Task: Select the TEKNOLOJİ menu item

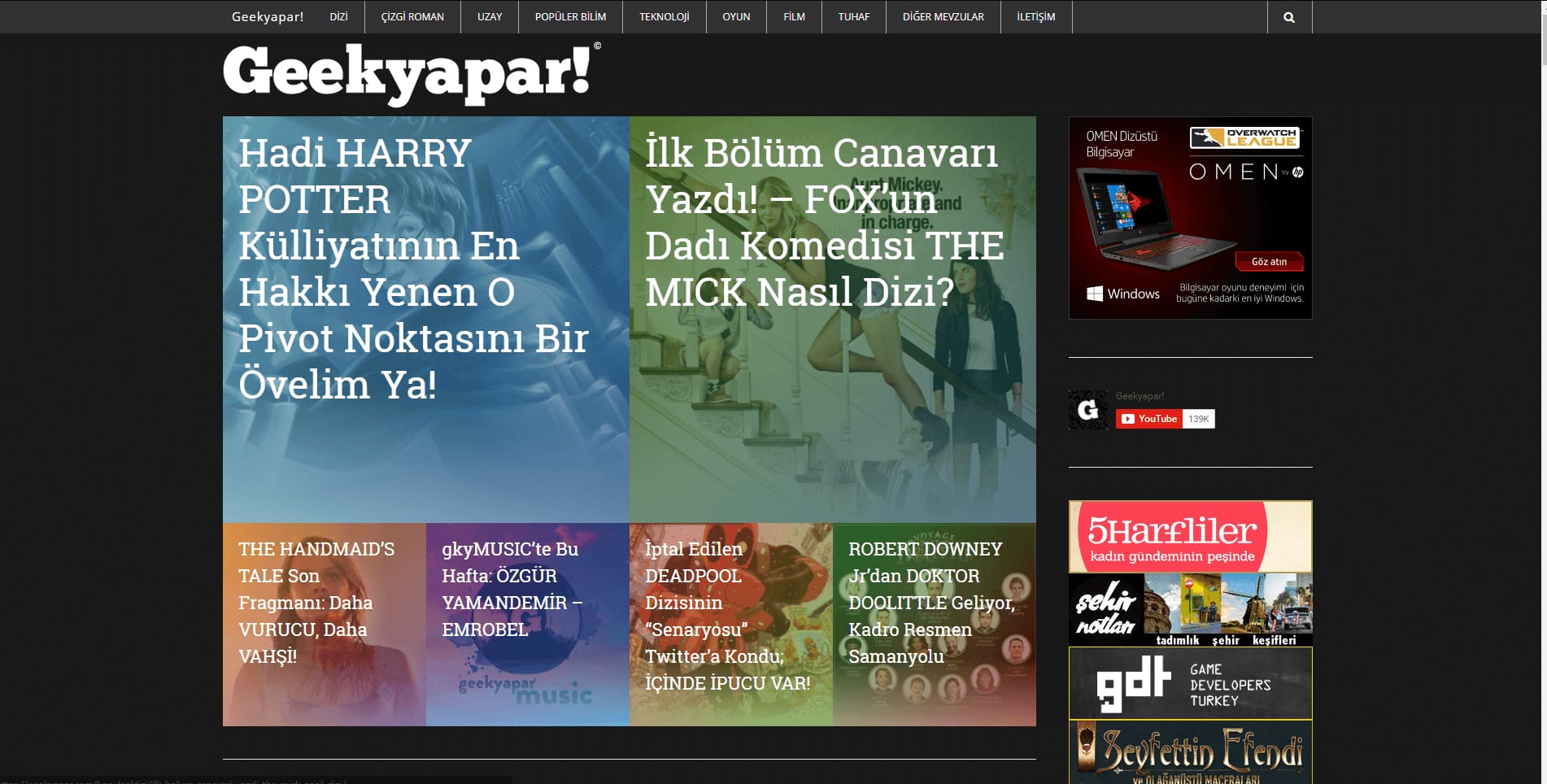Action: pyautogui.click(x=664, y=17)
